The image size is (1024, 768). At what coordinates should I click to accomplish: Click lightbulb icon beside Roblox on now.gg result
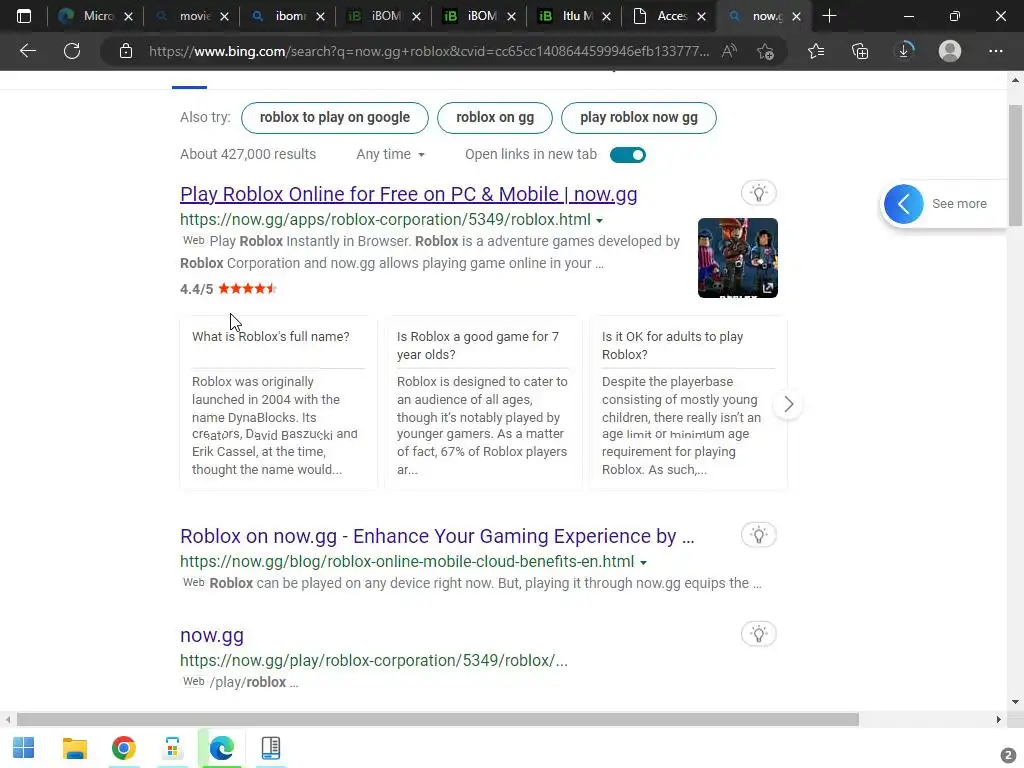point(758,536)
